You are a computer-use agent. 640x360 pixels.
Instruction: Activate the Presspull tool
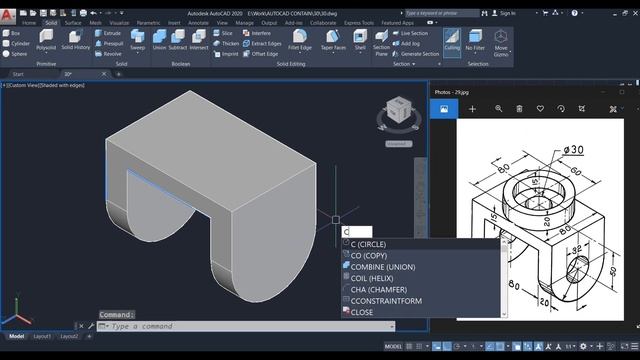[109, 43]
